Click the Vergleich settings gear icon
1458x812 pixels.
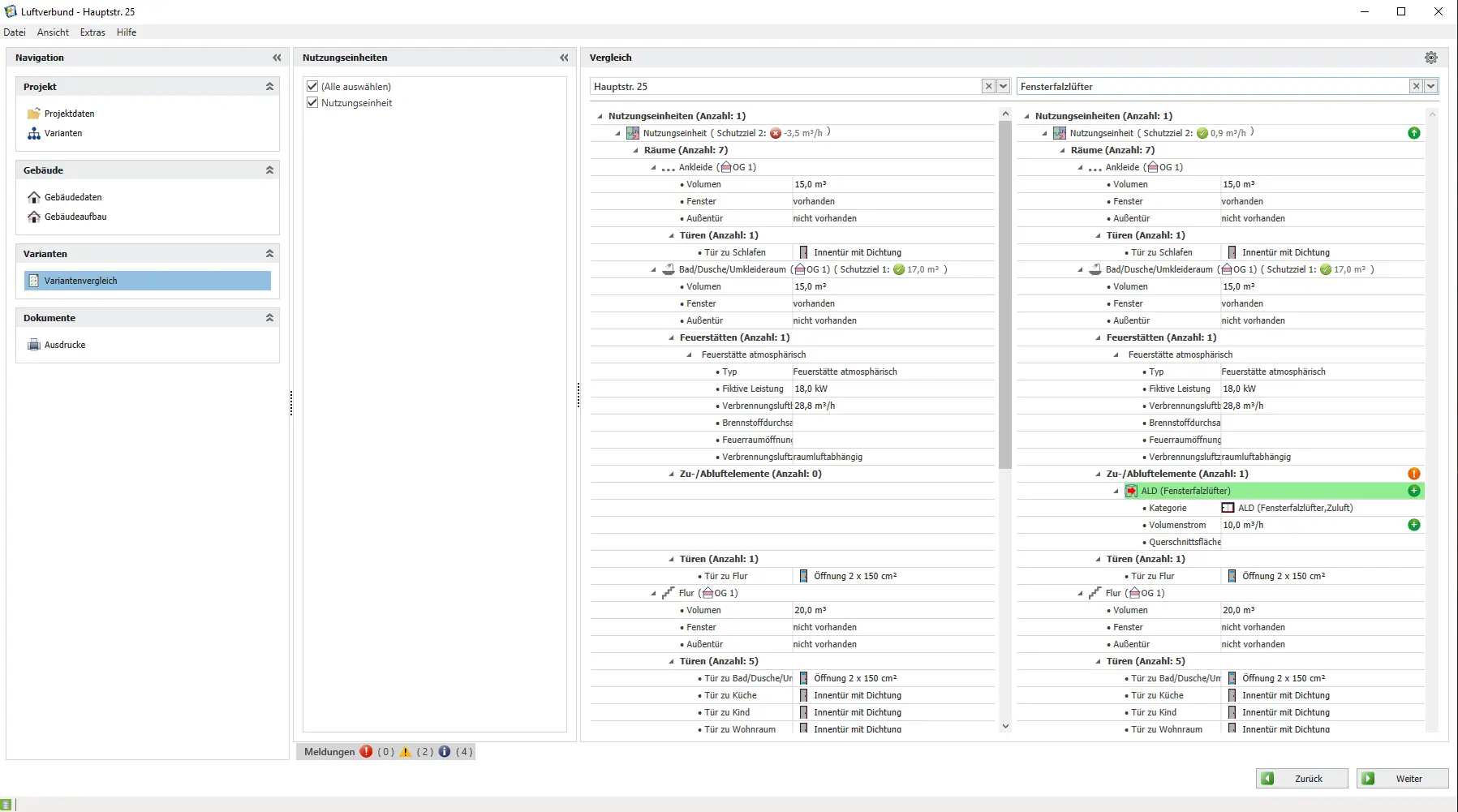point(1430,58)
